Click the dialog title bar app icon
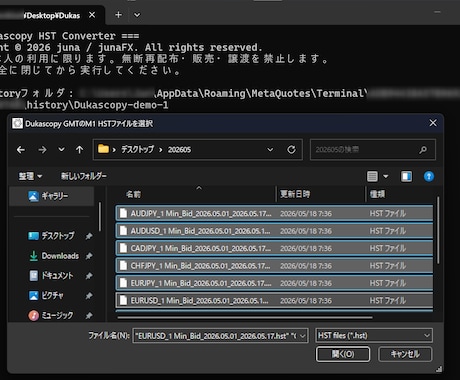Viewport: 460px width, 380px height. (x=17, y=123)
